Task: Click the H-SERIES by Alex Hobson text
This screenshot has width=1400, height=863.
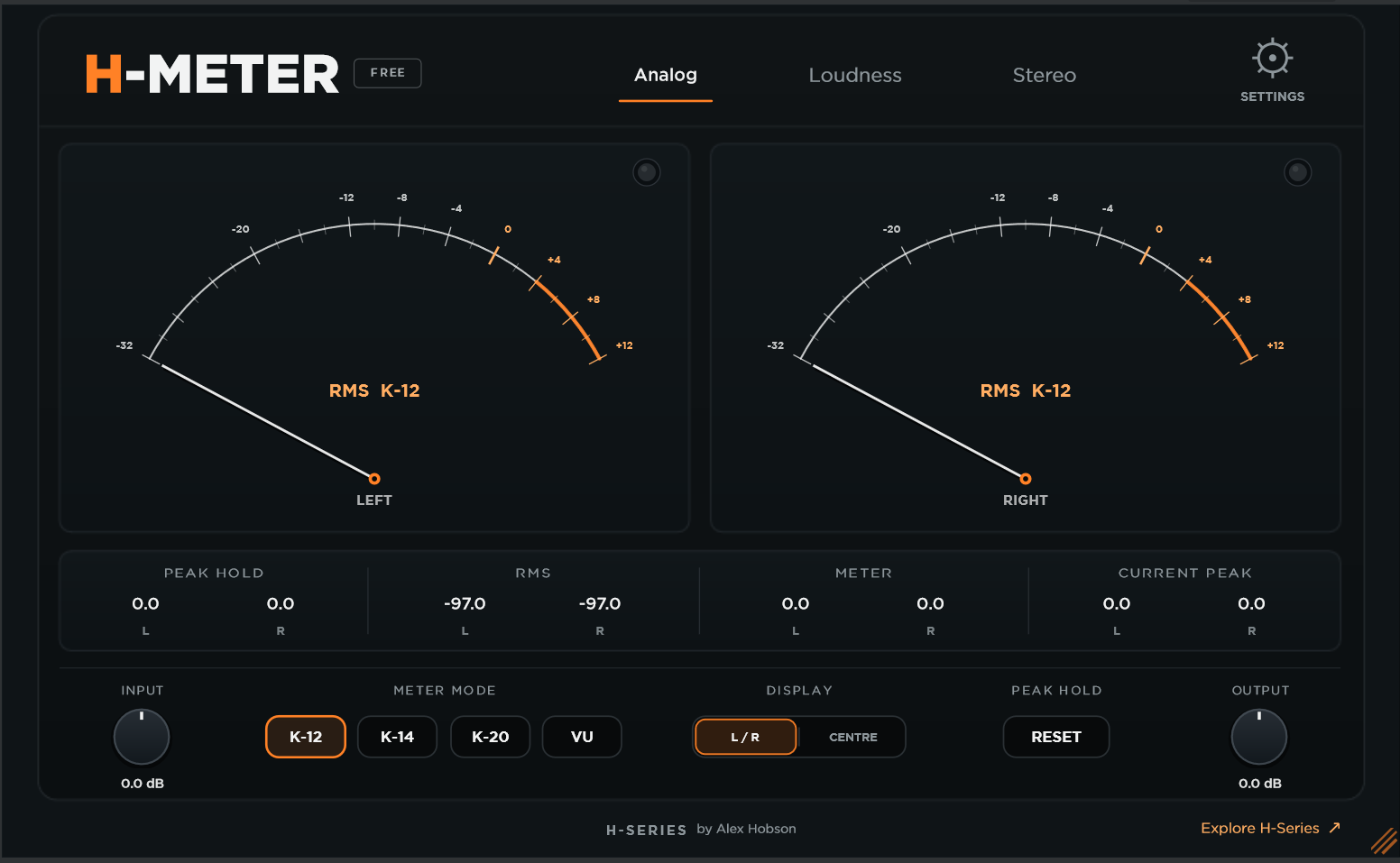Action: (x=701, y=830)
